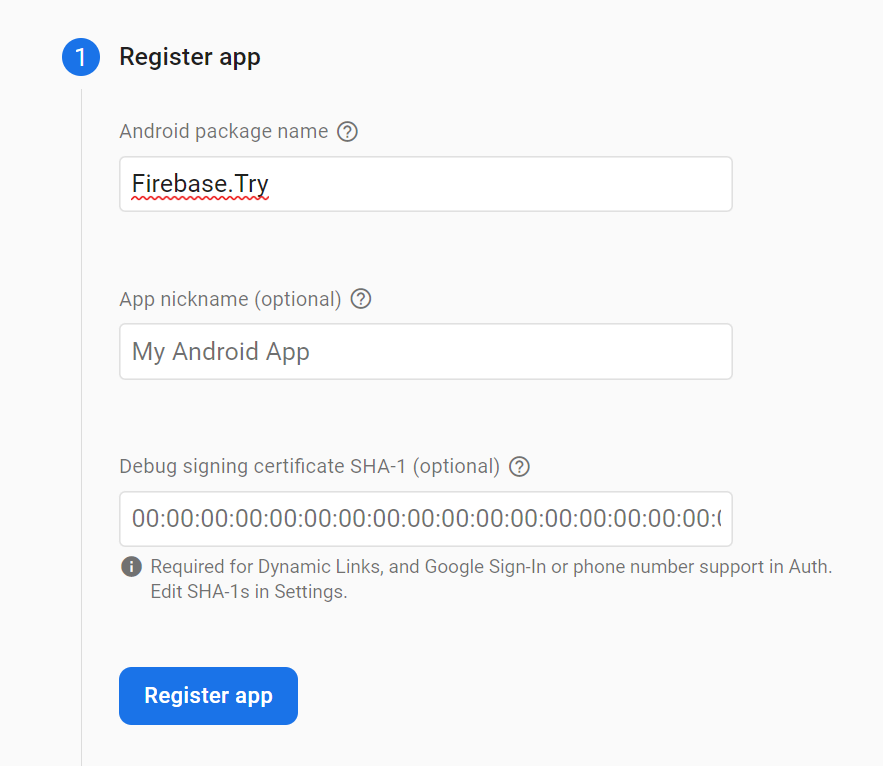This screenshot has width=883, height=766.
Task: Place cursor after Try in package name
Action: point(270,185)
